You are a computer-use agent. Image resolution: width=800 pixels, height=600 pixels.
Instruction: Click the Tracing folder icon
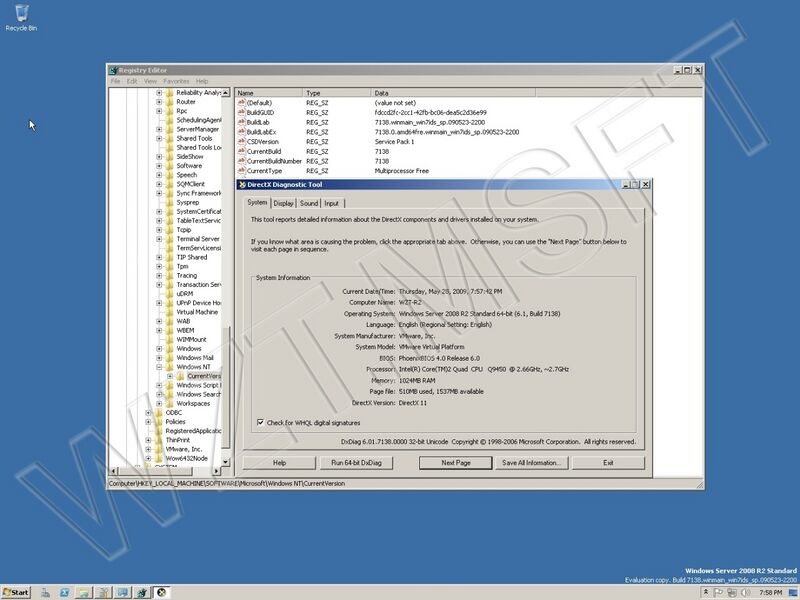point(170,275)
